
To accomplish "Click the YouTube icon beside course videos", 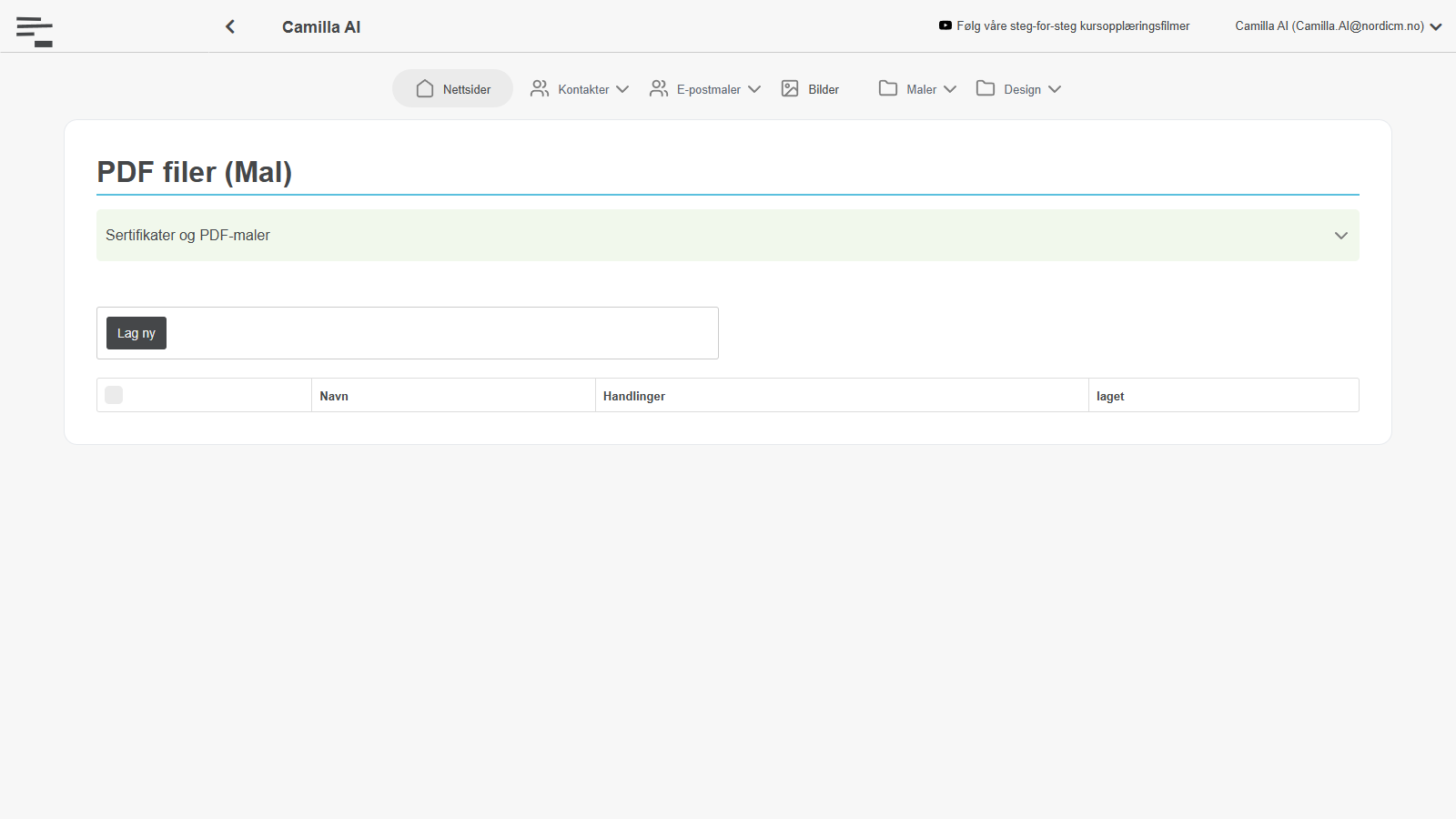I will coord(945,25).
